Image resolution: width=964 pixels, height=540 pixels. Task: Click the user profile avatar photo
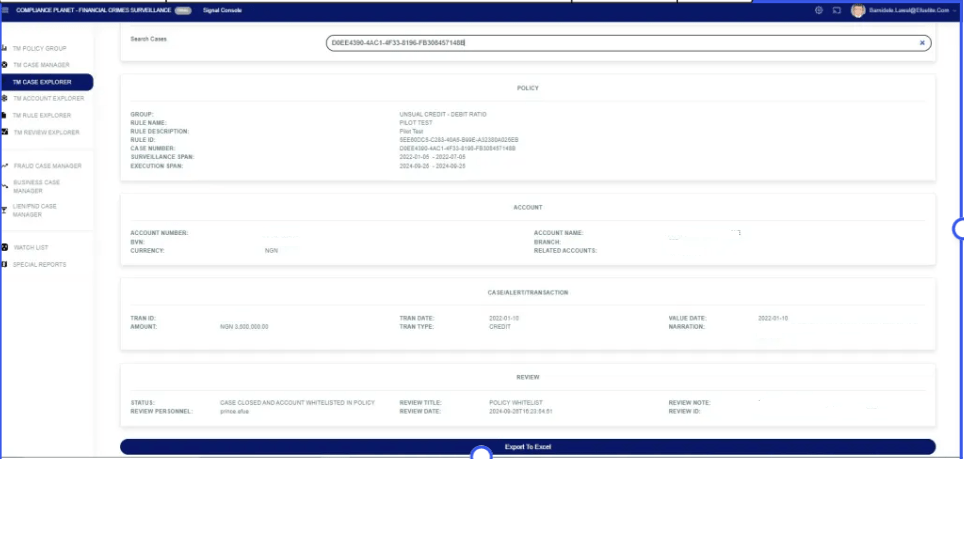point(857,10)
